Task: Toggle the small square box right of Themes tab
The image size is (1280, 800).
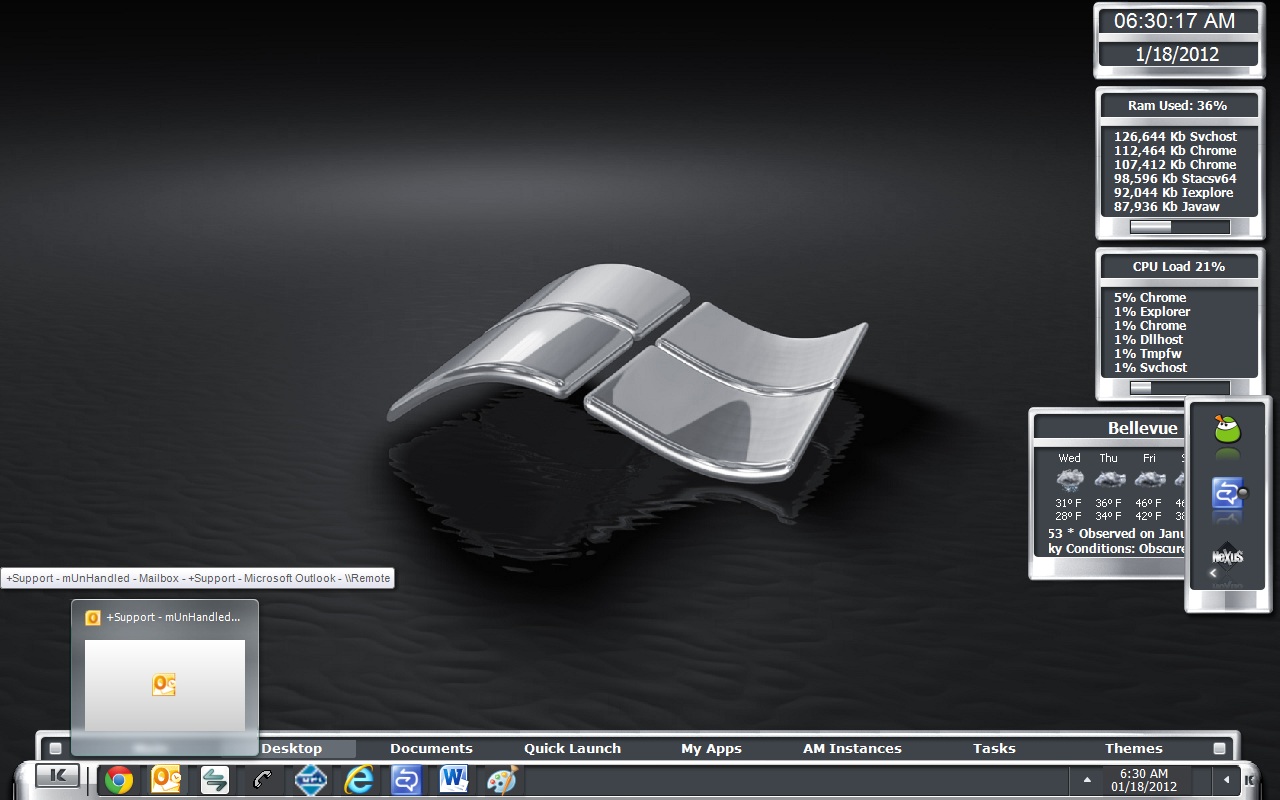Action: pyautogui.click(x=1219, y=748)
